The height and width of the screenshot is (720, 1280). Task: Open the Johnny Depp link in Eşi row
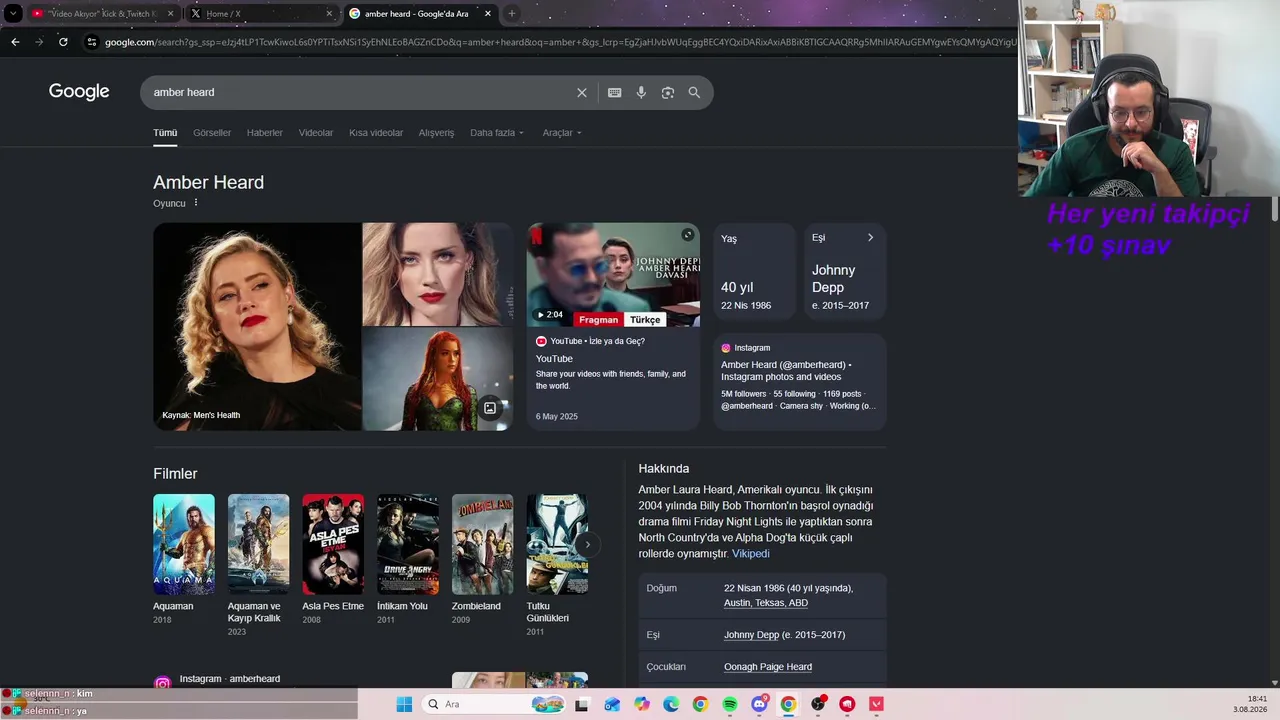click(751, 635)
